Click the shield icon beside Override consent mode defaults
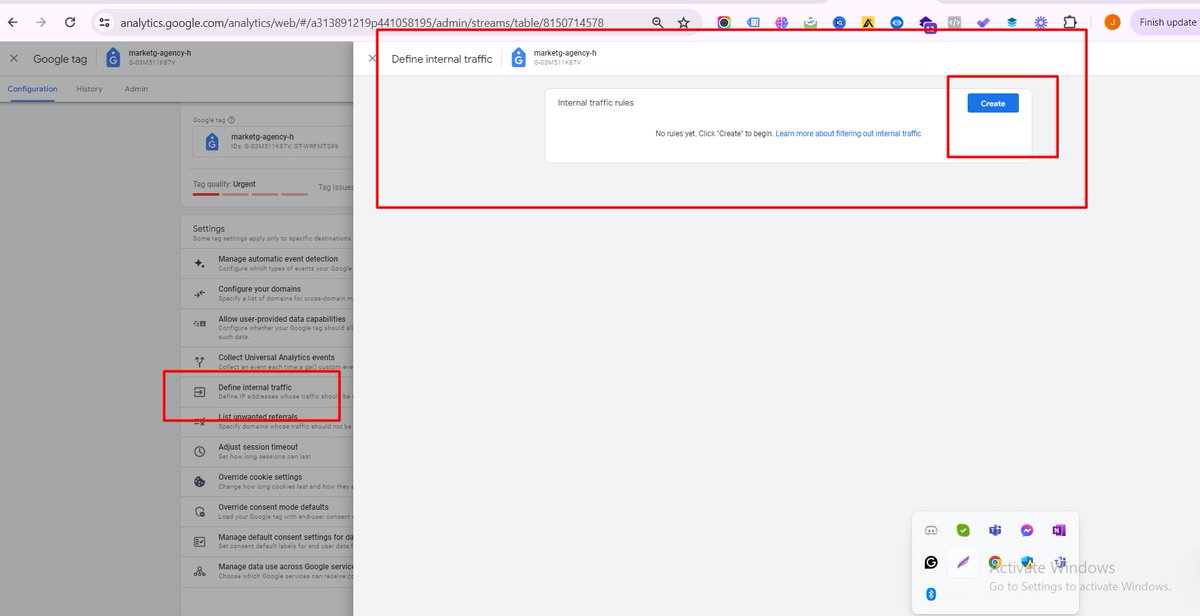This screenshot has width=1200, height=616. 199,512
